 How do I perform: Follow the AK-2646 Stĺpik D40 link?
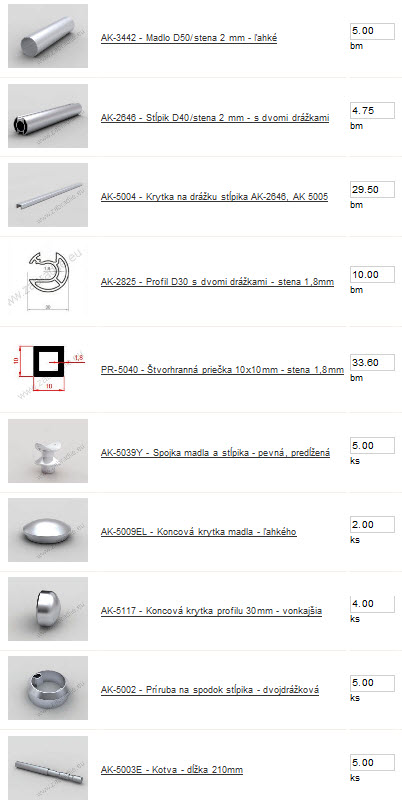pos(215,118)
